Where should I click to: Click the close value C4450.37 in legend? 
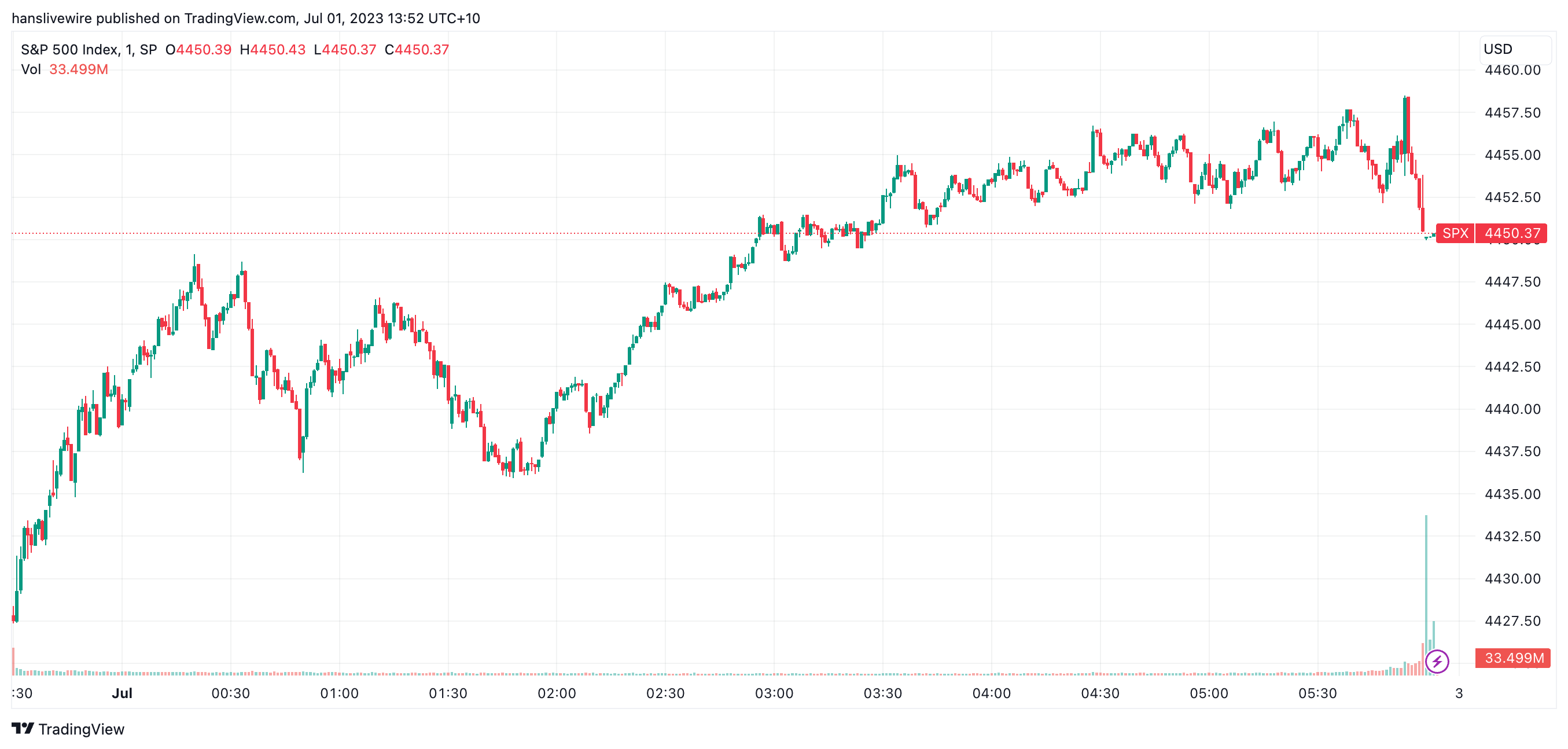(417, 49)
